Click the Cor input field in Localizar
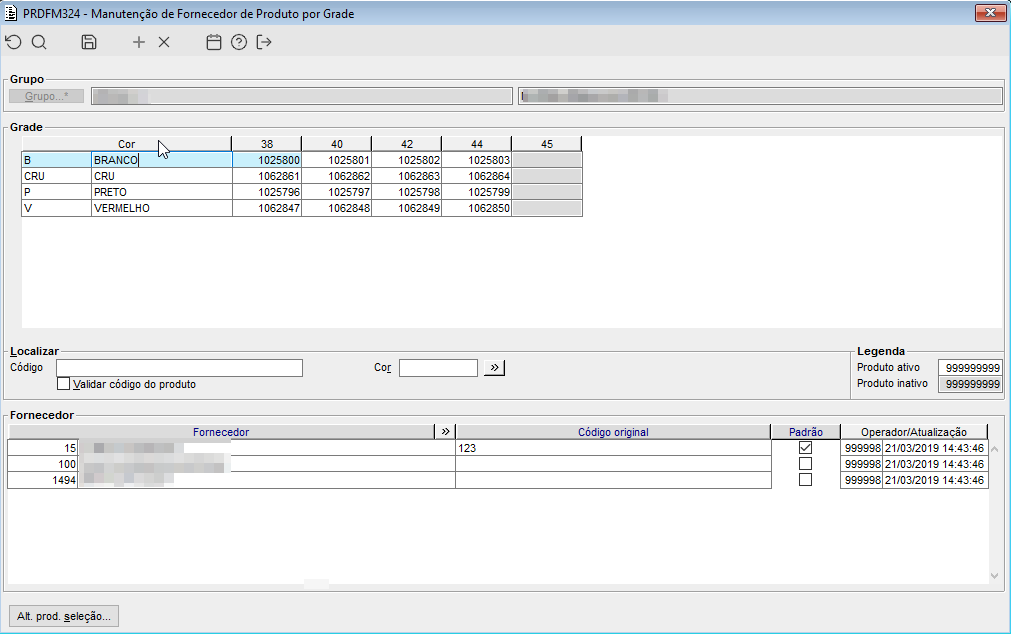This screenshot has height=634, width=1011. [x=438, y=368]
